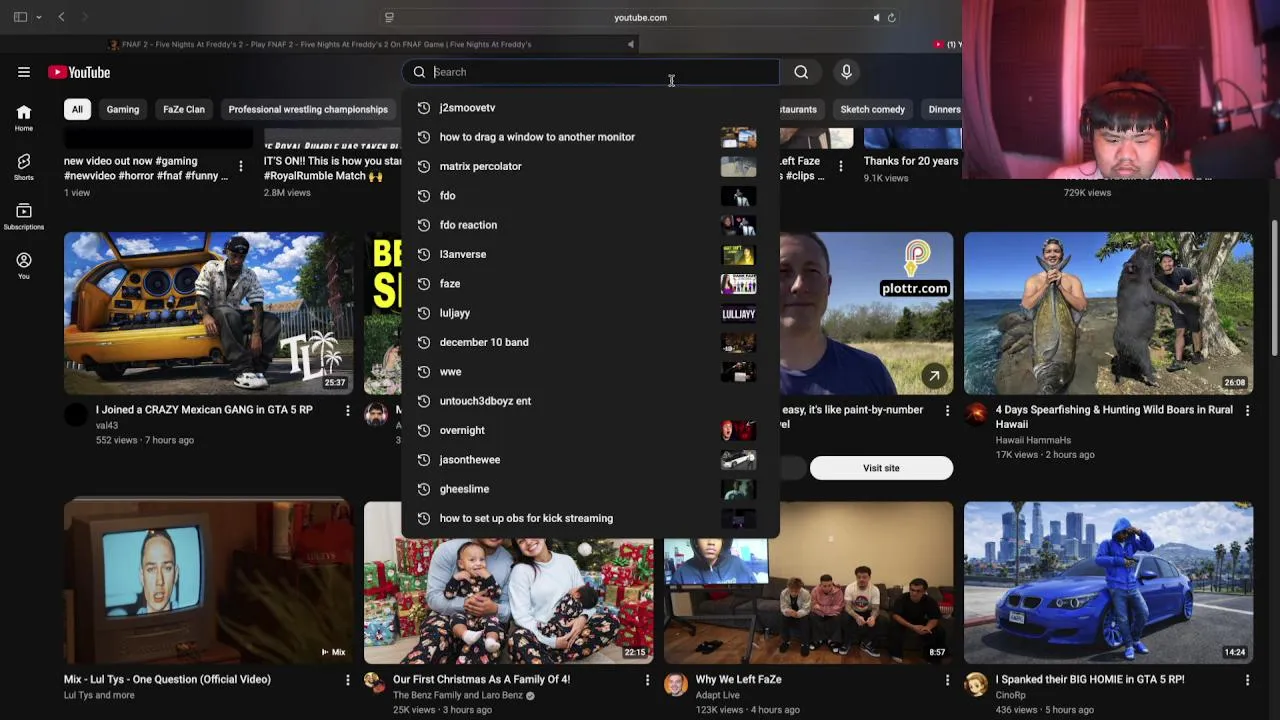
Task: Click the YouTube logo
Action: (79, 72)
